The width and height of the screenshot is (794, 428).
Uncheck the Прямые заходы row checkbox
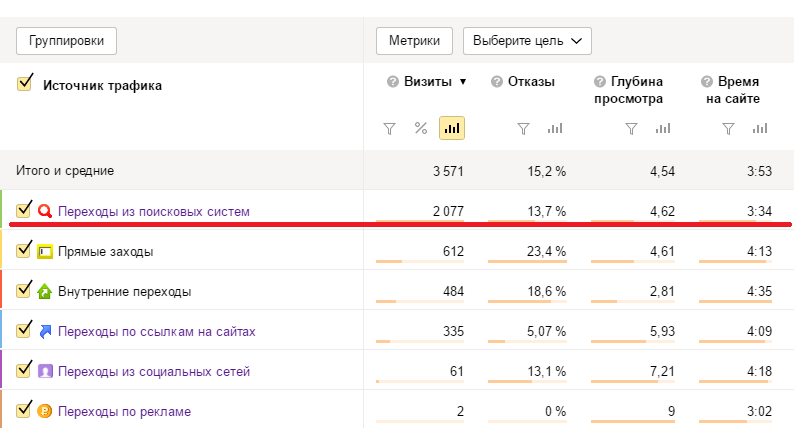coord(23,250)
